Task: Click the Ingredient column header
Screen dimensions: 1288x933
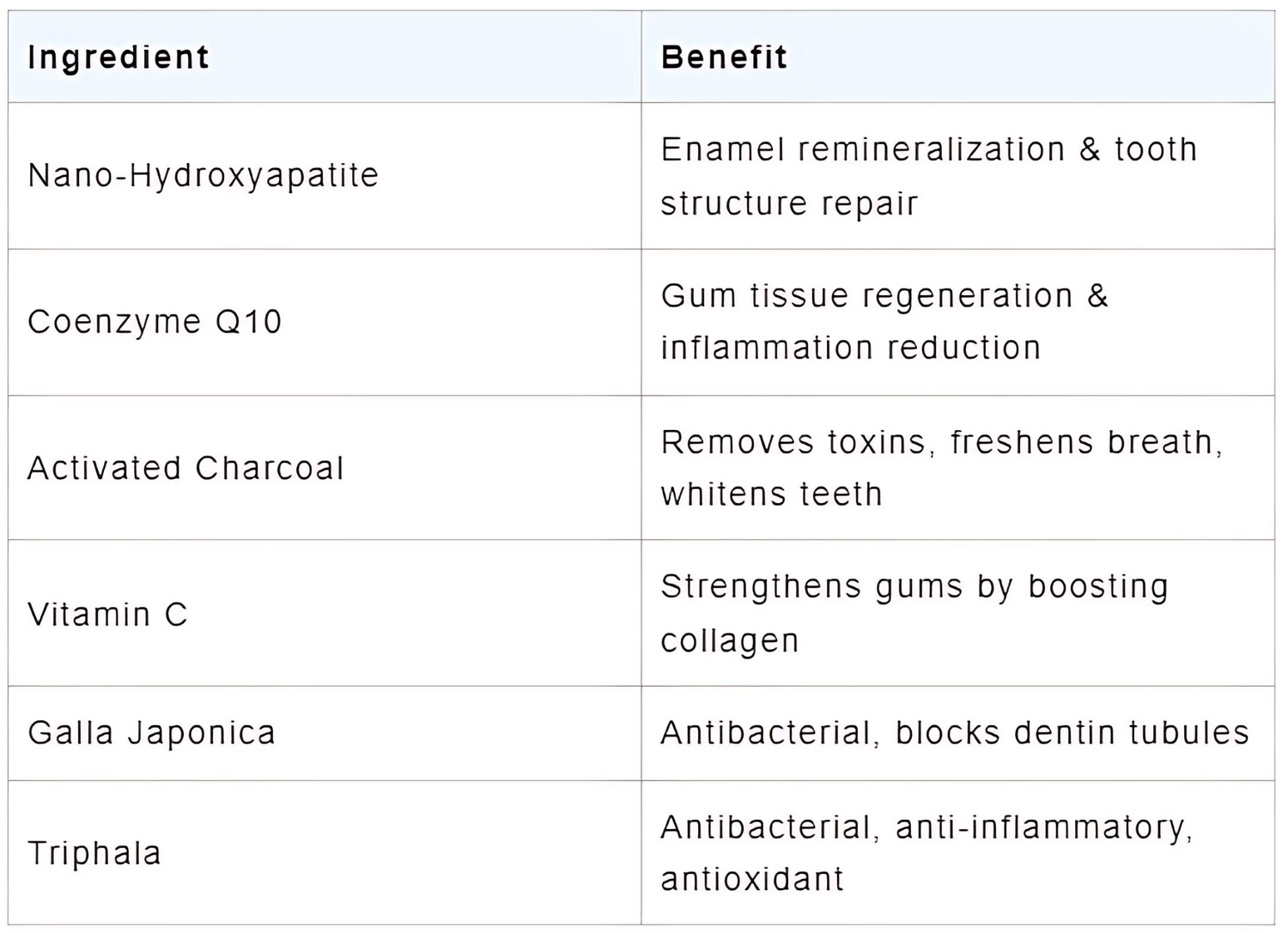Action: (x=118, y=58)
